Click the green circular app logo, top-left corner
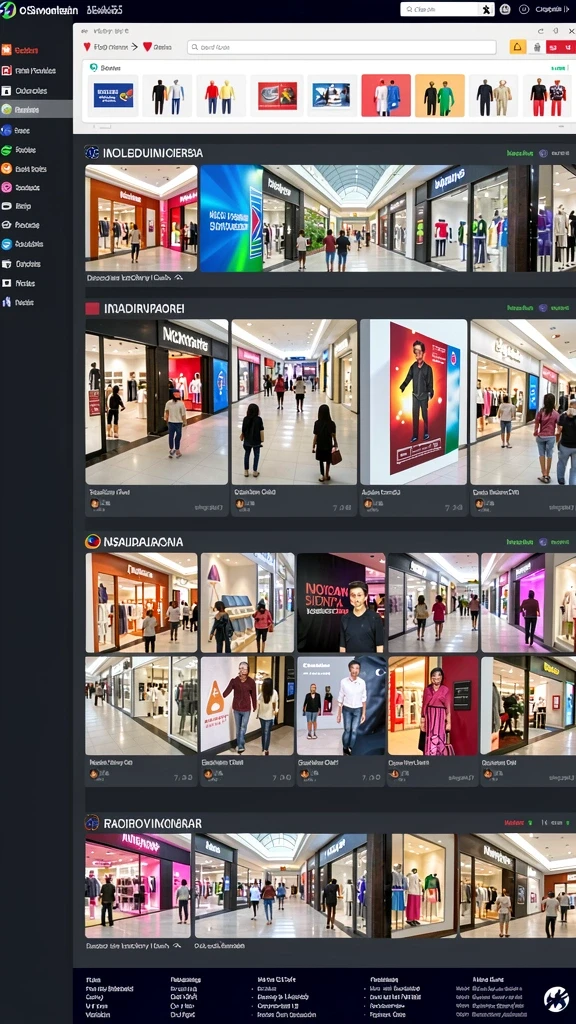576x1024 pixels. 8,10
